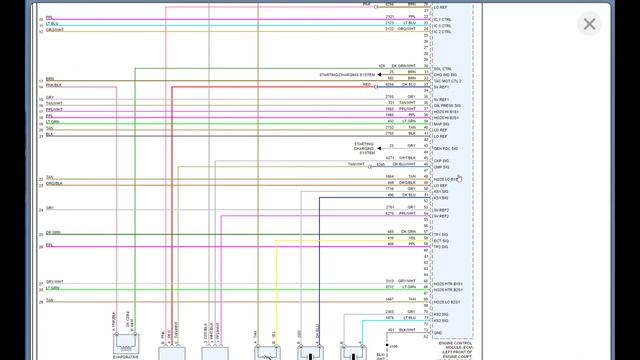
Task: Close the wiring diagram viewer with X
Action: (x=589, y=24)
